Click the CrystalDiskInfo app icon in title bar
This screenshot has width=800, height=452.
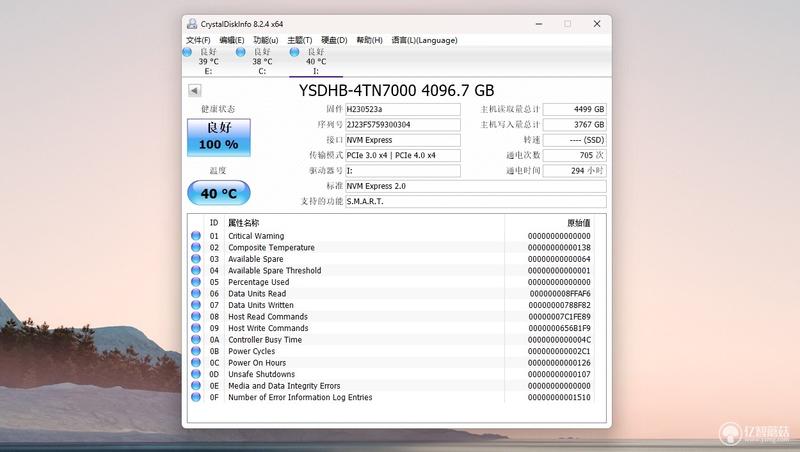(x=192, y=24)
